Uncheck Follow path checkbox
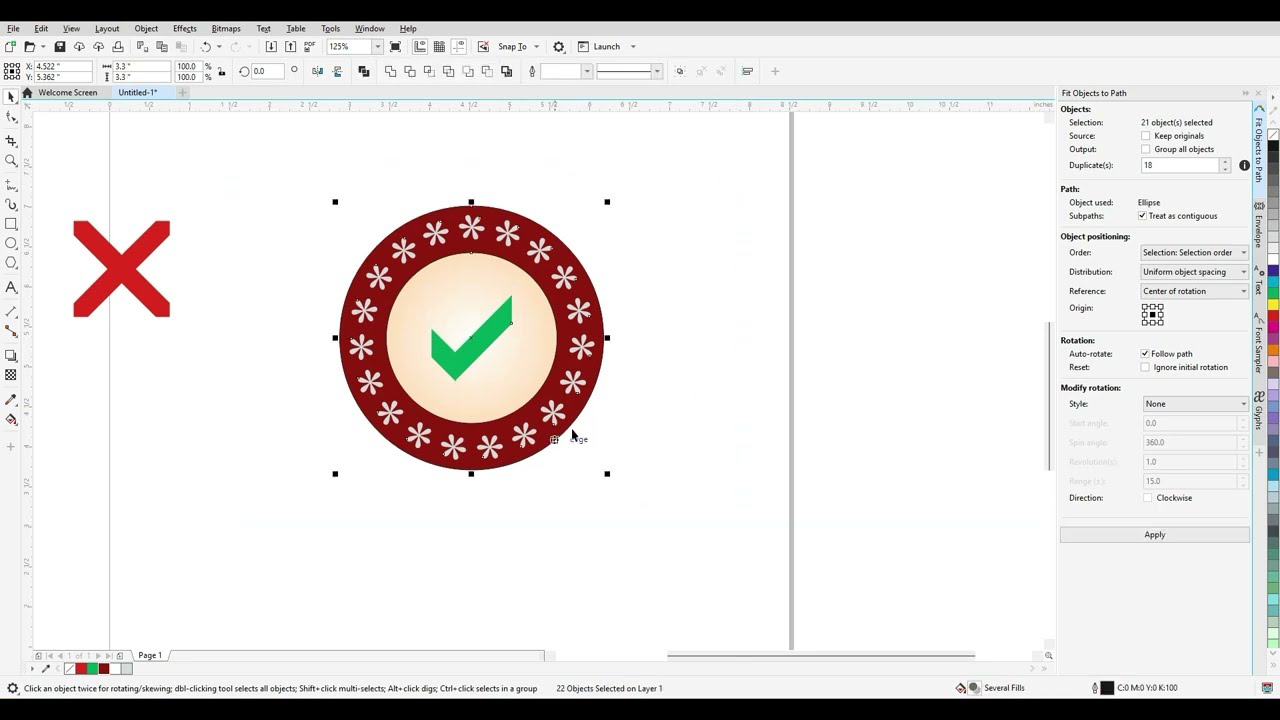 click(x=1145, y=354)
